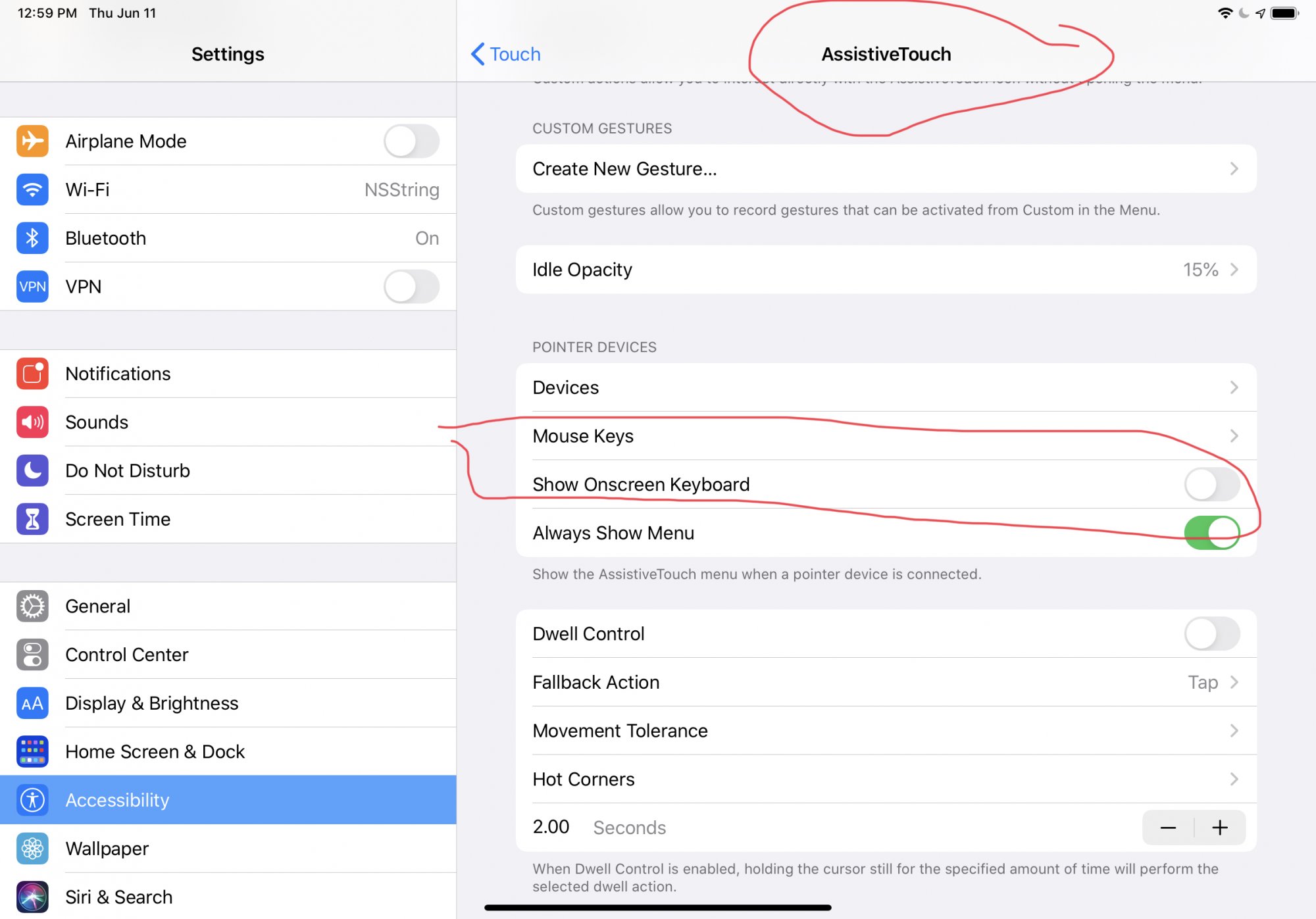Tap the Control Center icon

(x=32, y=655)
